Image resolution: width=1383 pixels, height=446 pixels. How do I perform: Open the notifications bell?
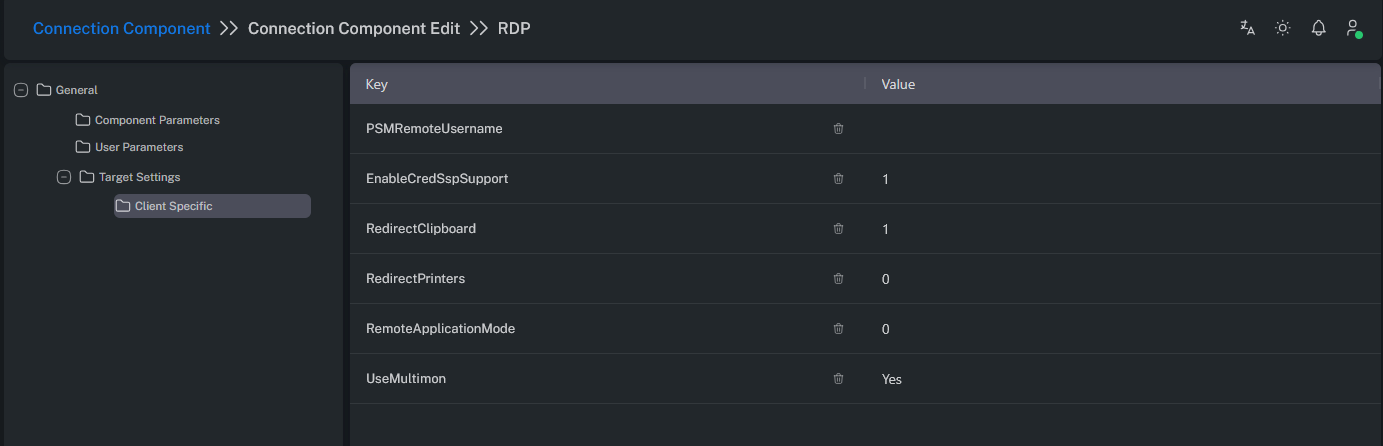1318,28
